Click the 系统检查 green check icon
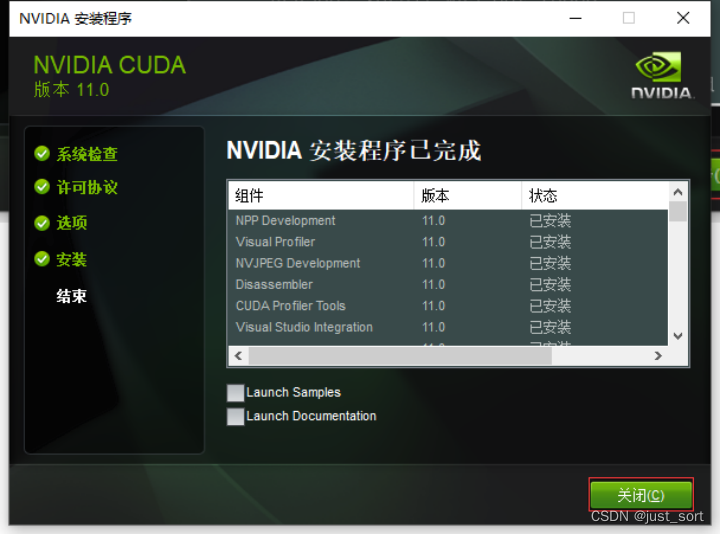The height and width of the screenshot is (534, 720). point(42,153)
